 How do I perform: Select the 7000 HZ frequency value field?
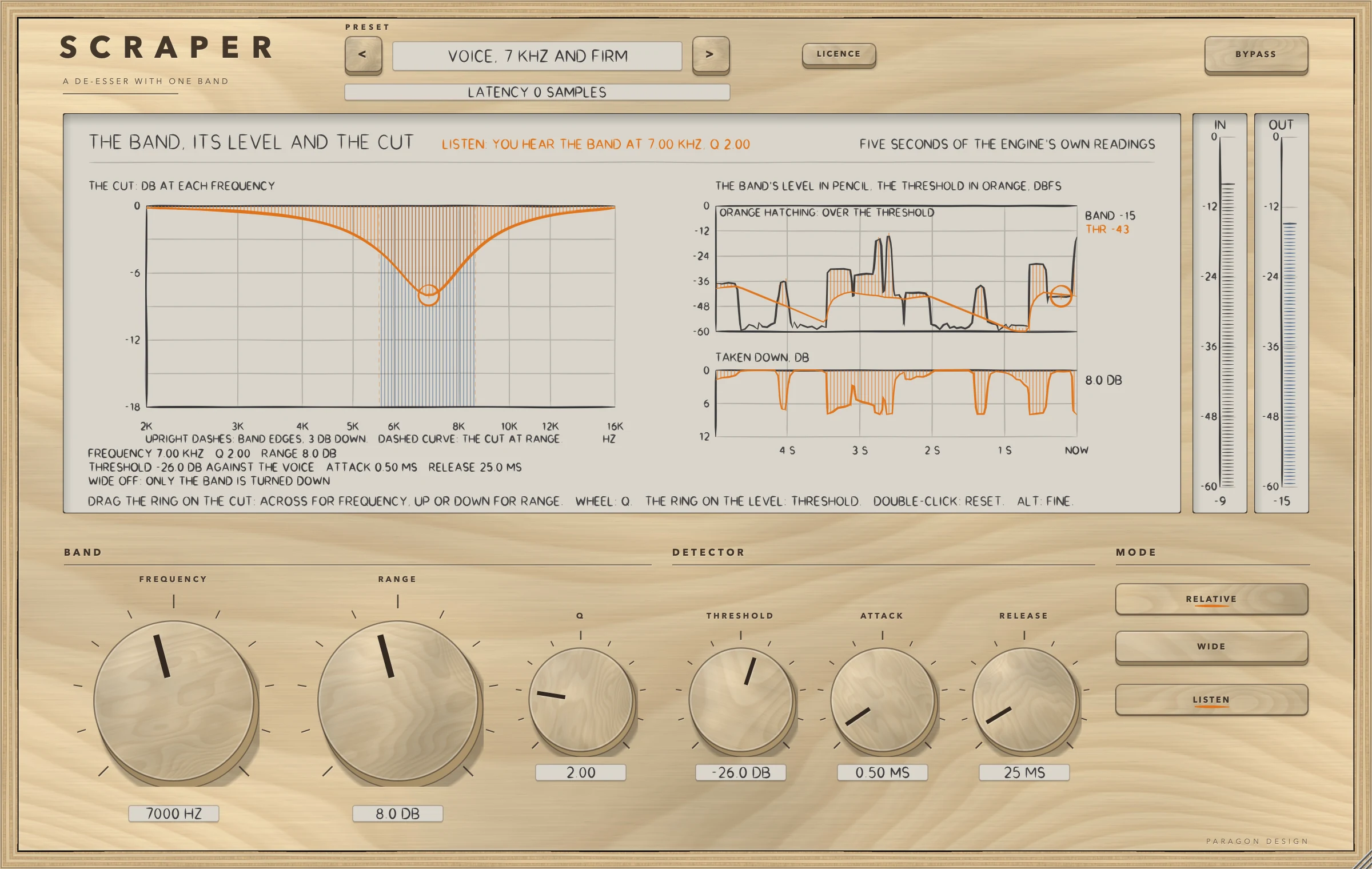pos(174,814)
